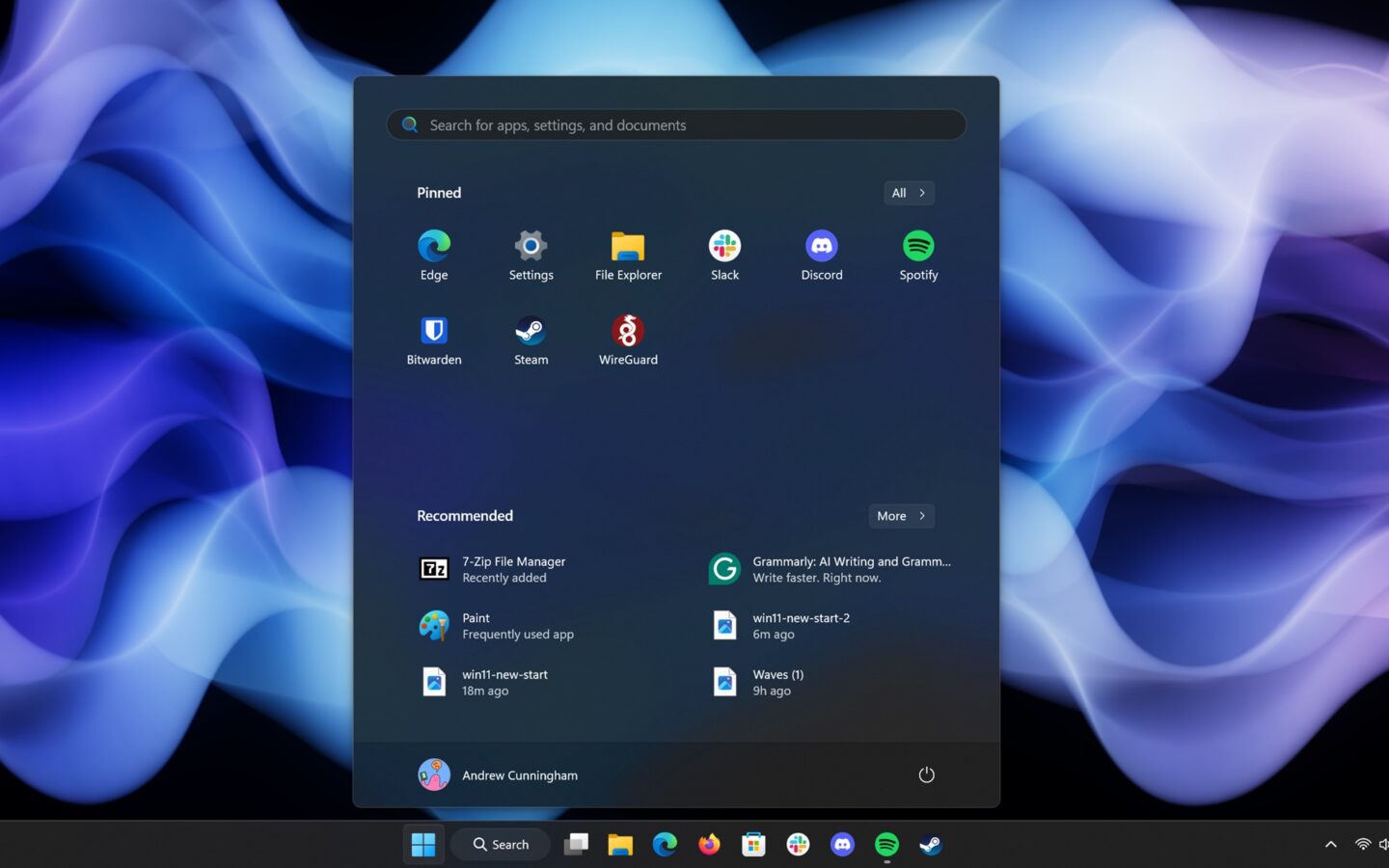Open Settings from the pinned apps

point(531,254)
